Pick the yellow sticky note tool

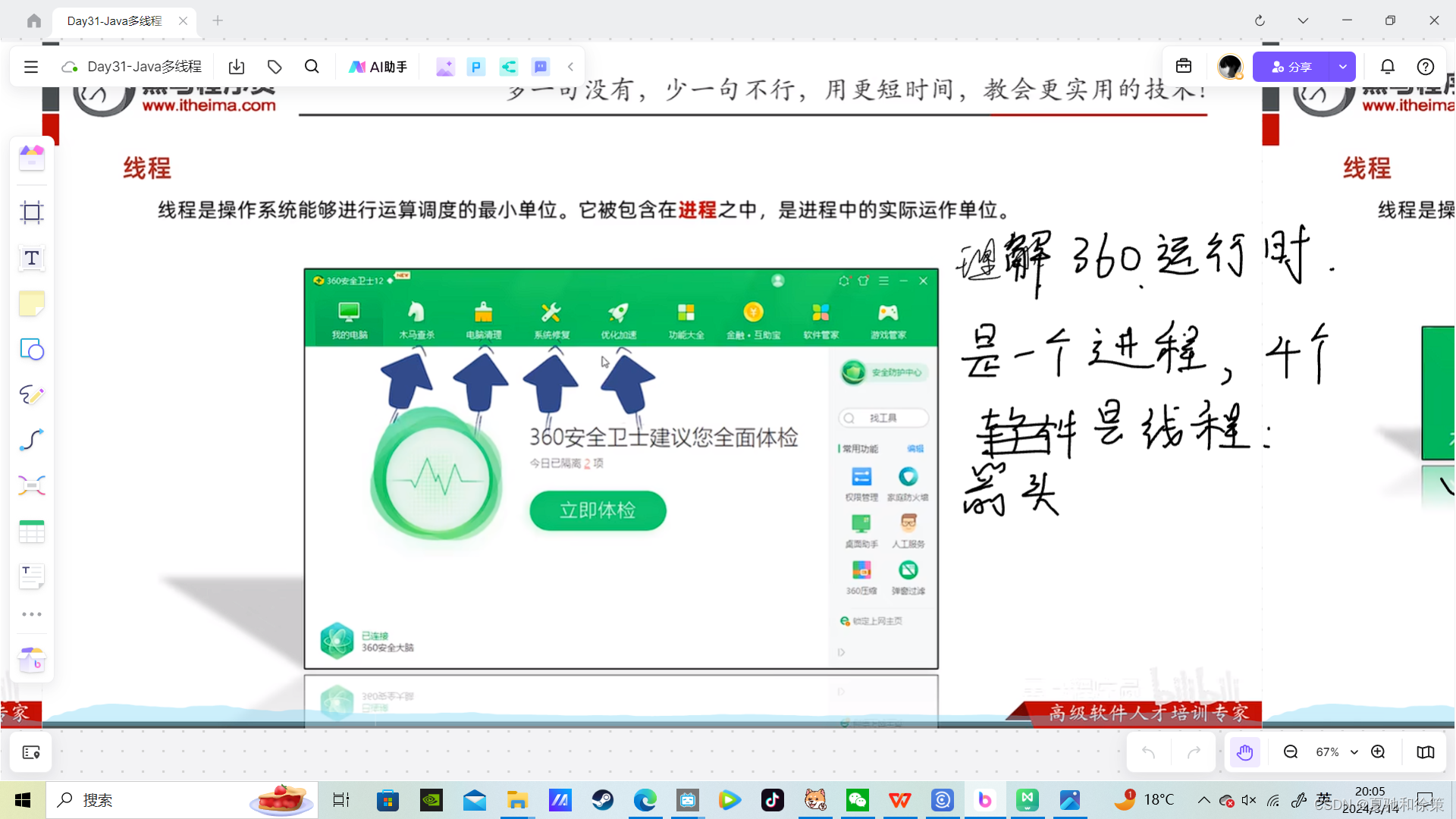click(31, 303)
